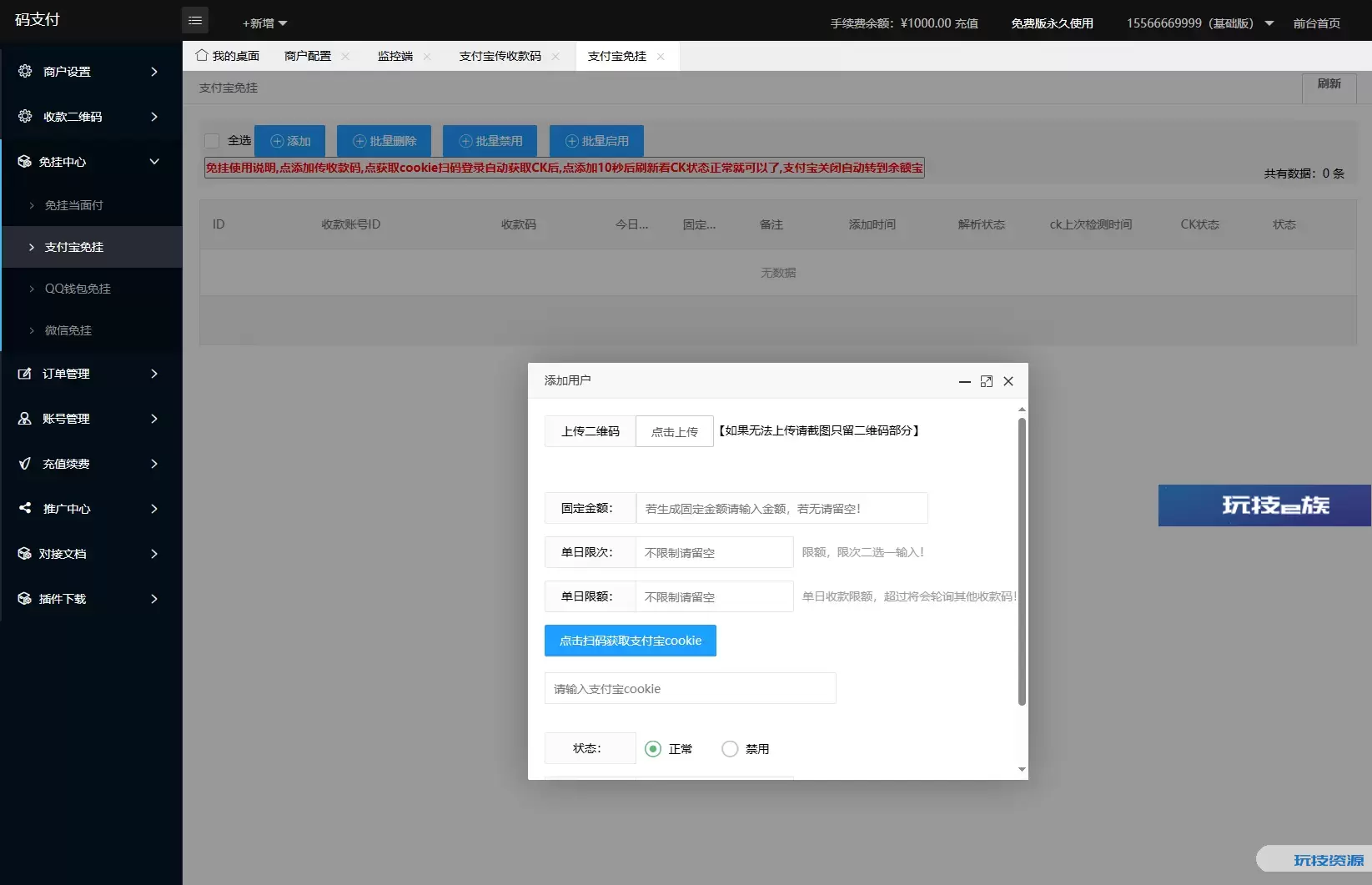Expand the 账号管理 menu chevron
Image resolution: width=1372 pixels, height=885 pixels.
pos(154,419)
